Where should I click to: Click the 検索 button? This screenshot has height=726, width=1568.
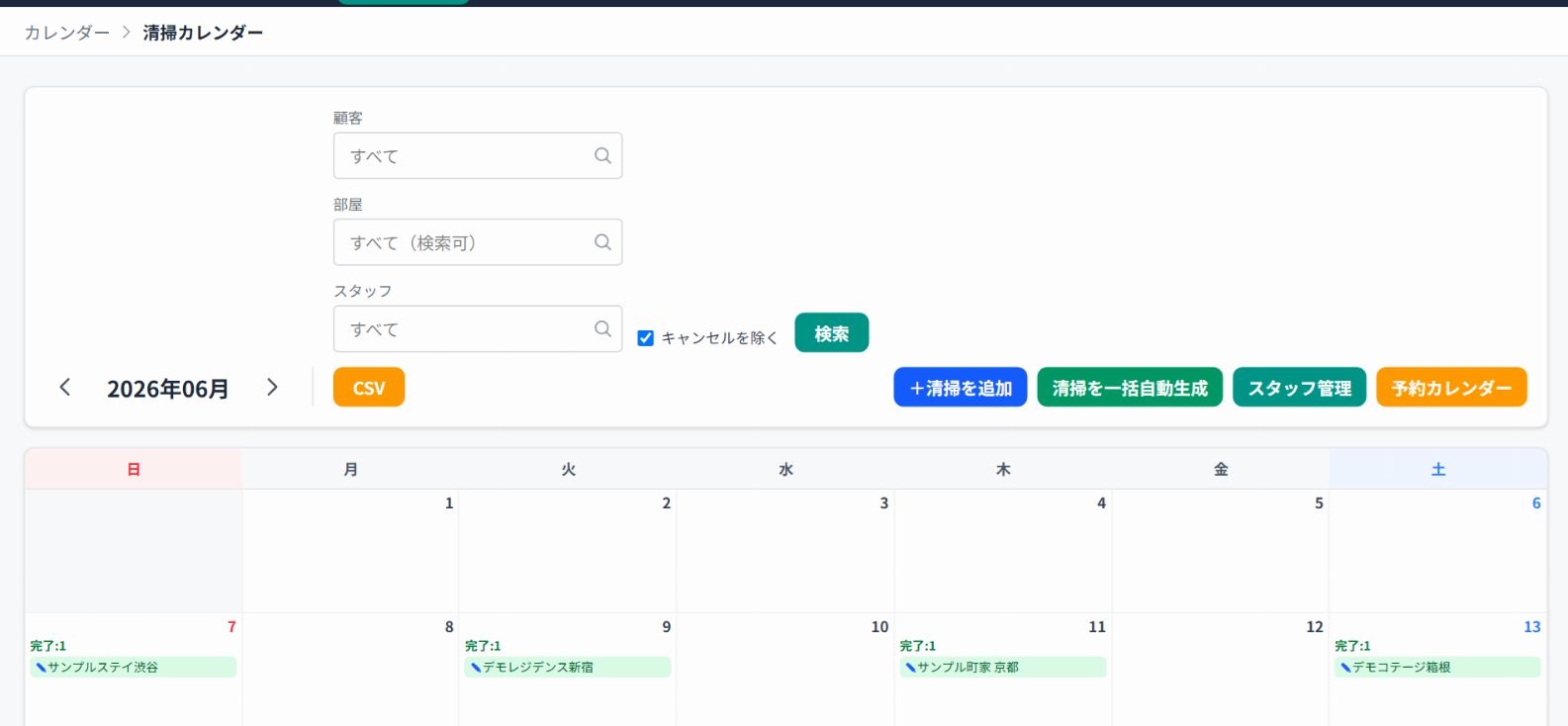[832, 333]
